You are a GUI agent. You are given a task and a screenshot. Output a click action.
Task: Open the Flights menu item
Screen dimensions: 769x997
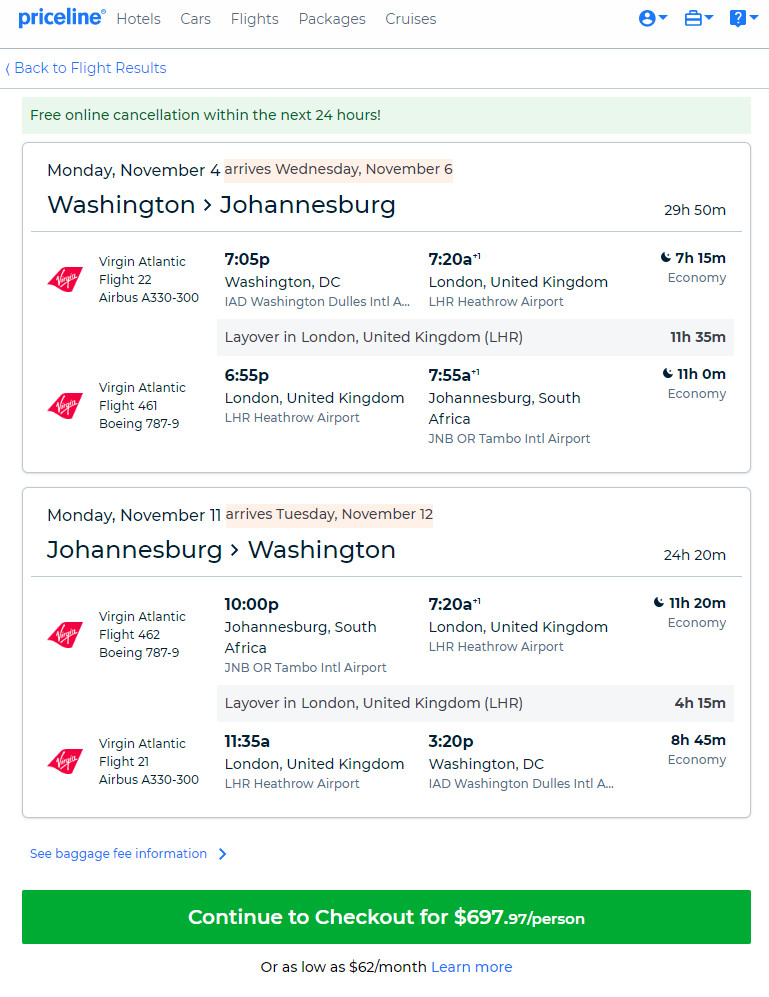tap(254, 19)
